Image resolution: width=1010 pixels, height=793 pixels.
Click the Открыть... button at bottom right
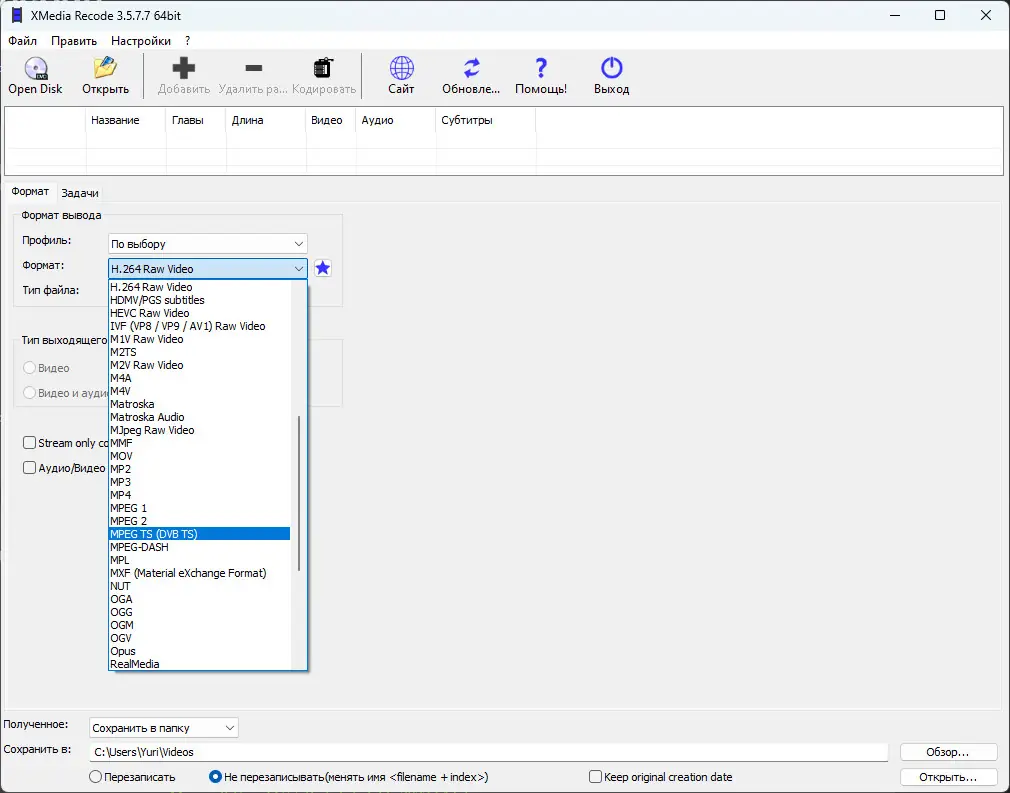point(948,777)
